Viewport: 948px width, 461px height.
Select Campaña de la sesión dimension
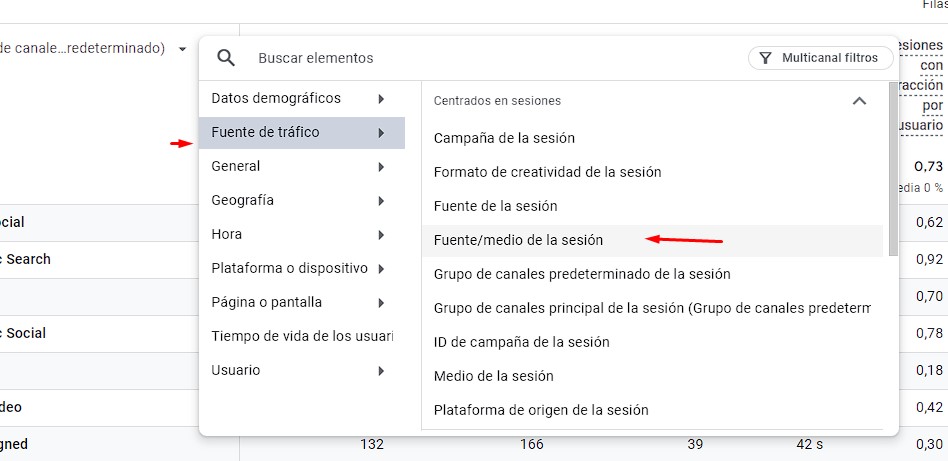click(x=504, y=138)
